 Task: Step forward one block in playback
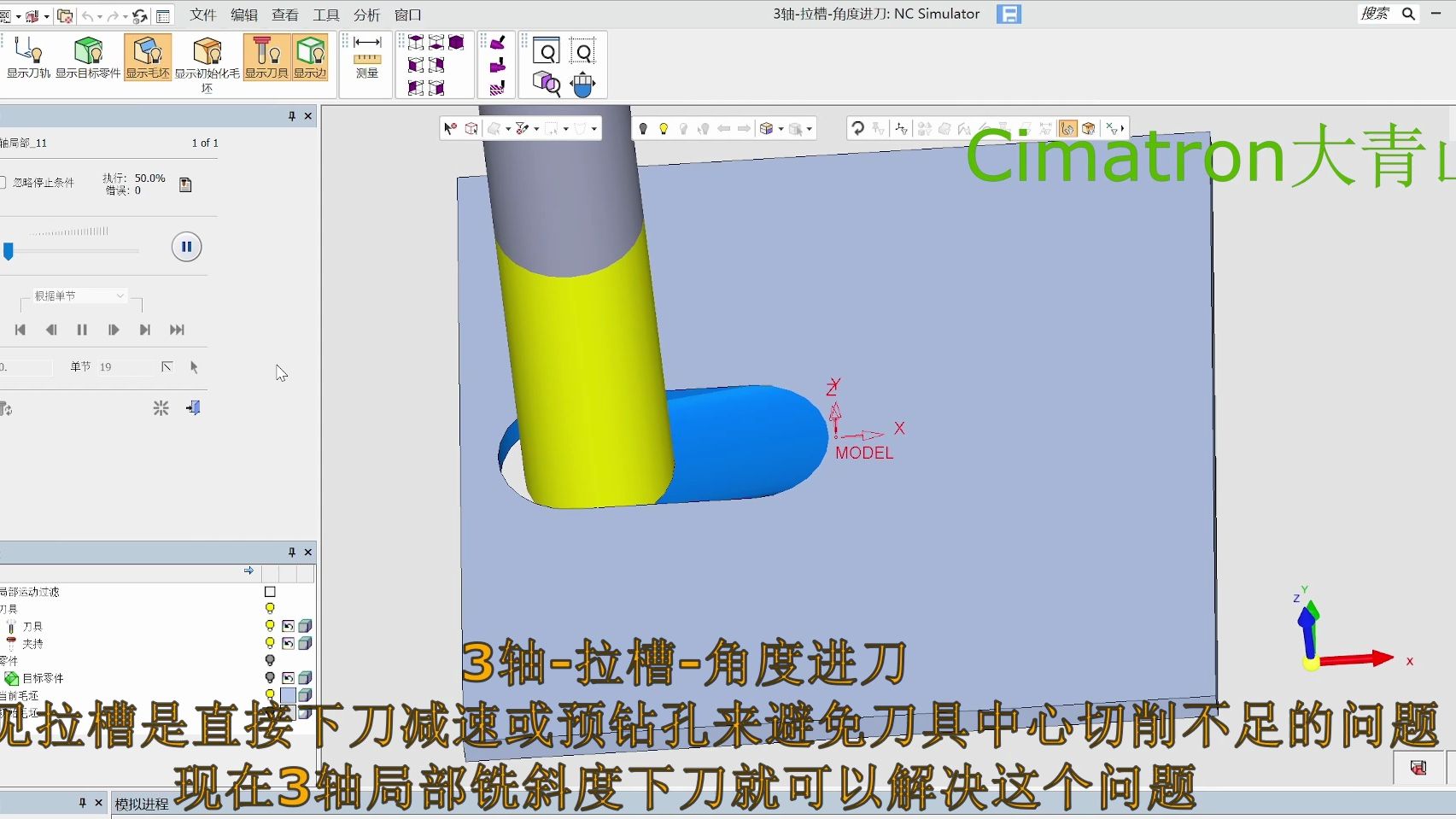[x=114, y=330]
